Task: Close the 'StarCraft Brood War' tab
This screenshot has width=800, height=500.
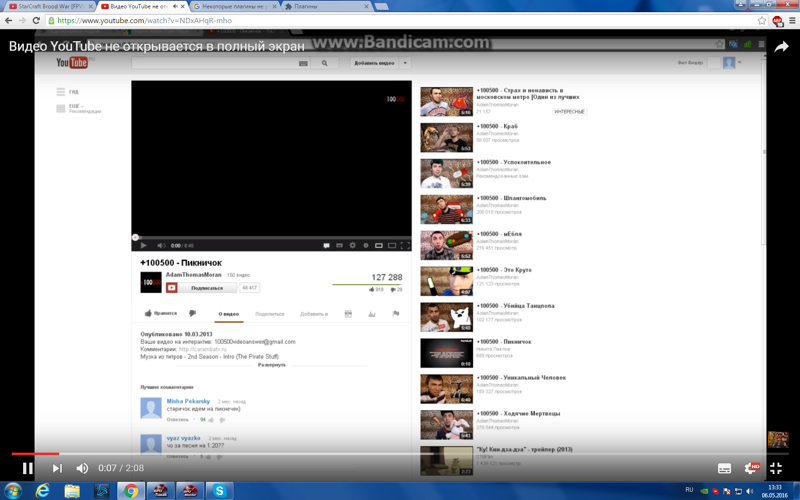Action: (91, 7)
